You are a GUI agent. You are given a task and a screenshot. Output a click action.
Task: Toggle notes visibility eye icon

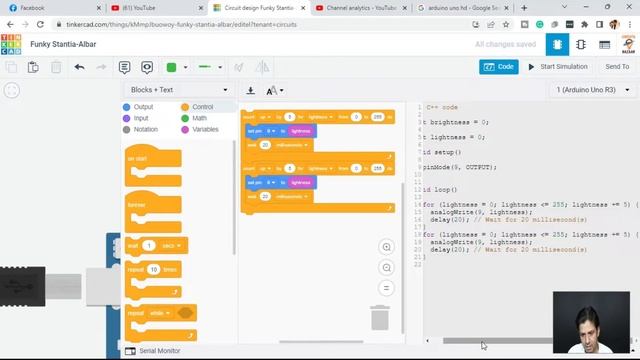point(147,67)
